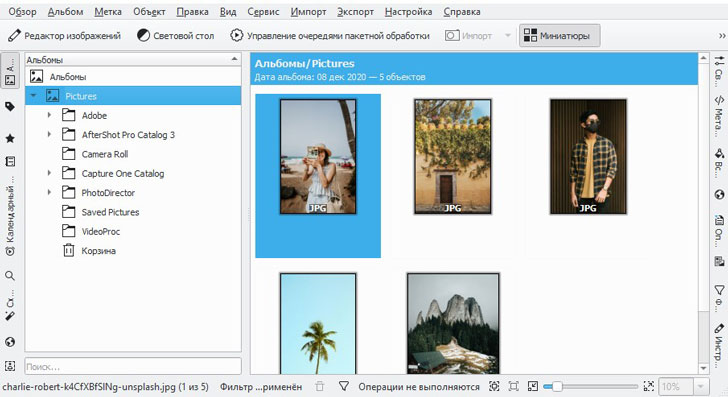The width and height of the screenshot is (728, 397).
Task: Select the Saved Pictures album
Action: [110, 212]
